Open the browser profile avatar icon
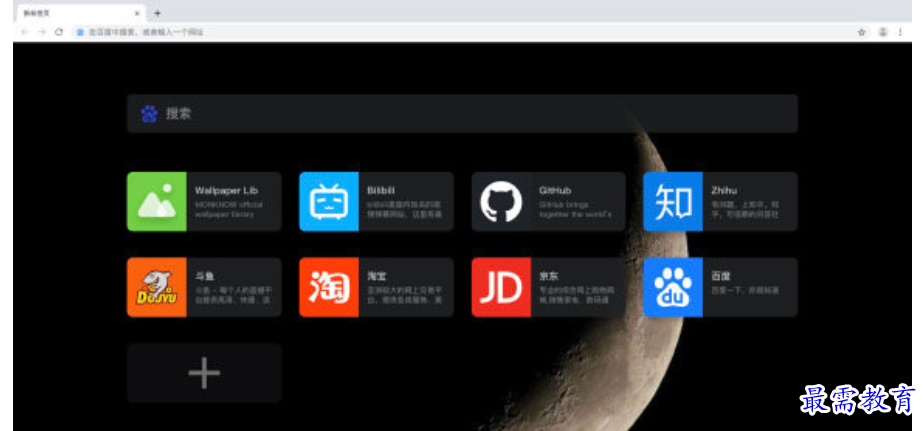Viewport: 924px width, 431px height. point(882,32)
